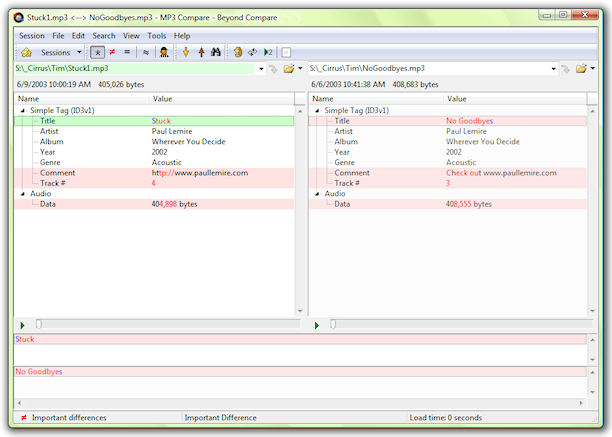This screenshot has height=437, width=612.
Task: Open the Search menu
Action: point(104,36)
